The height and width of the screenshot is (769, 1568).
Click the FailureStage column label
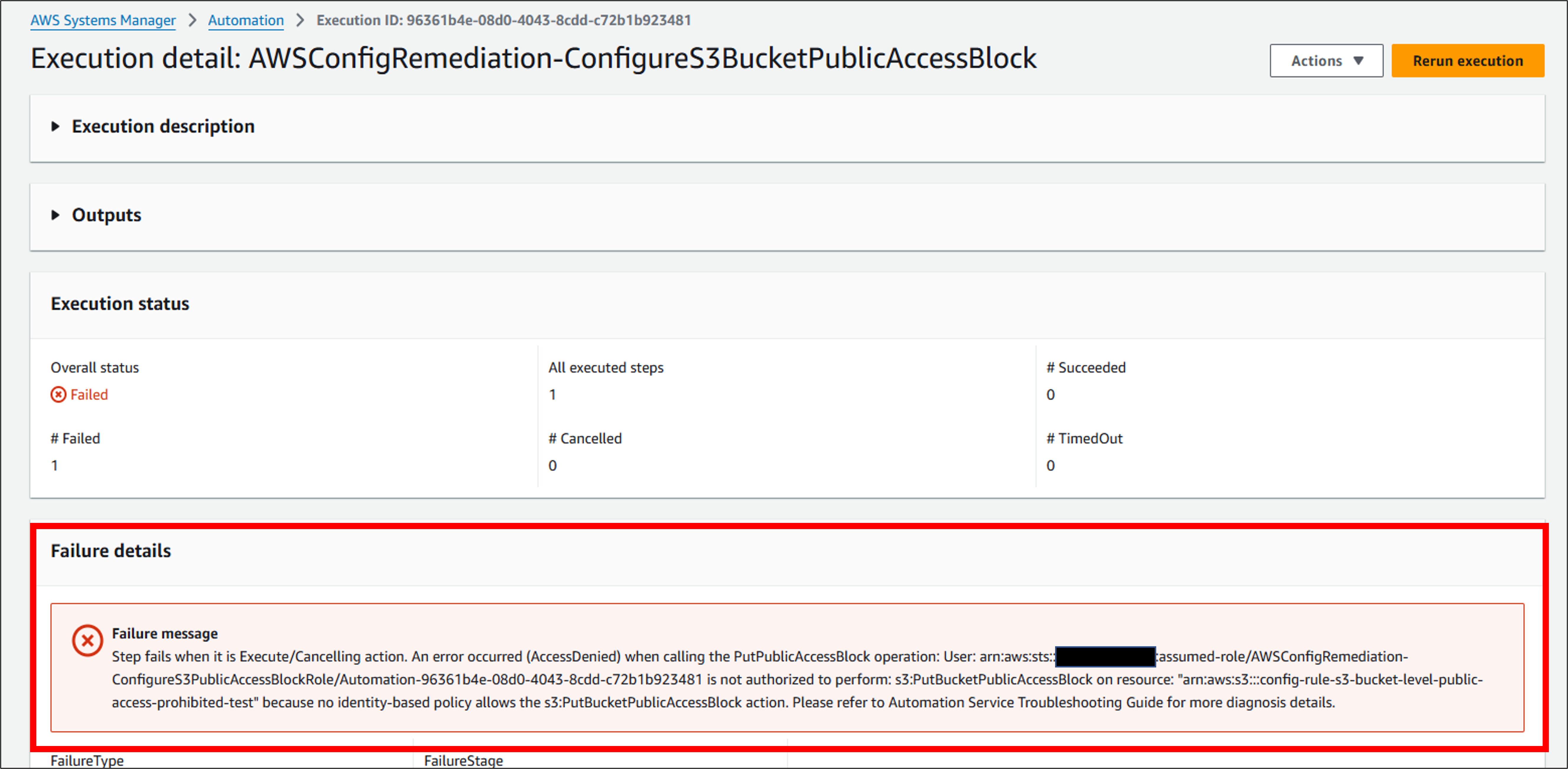click(463, 760)
